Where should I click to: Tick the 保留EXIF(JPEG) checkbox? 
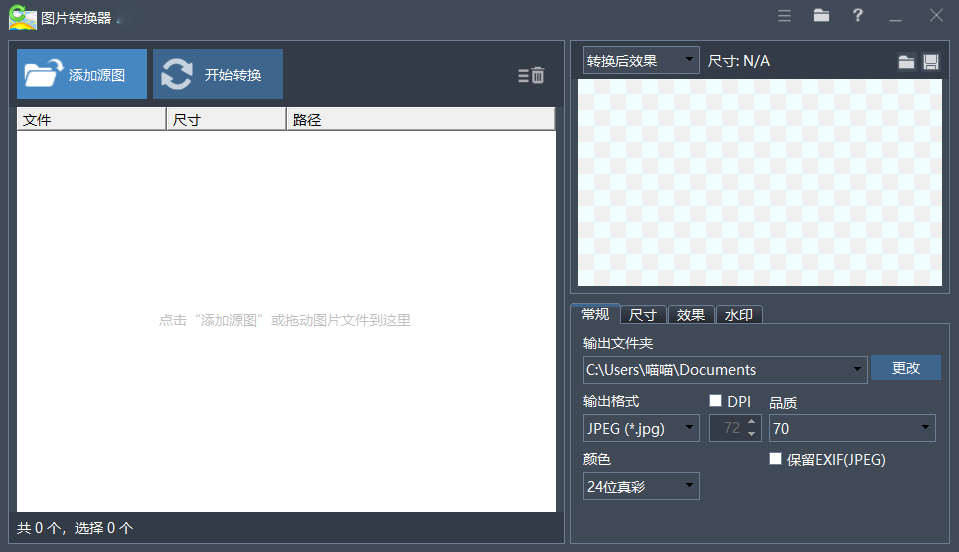coord(775,459)
